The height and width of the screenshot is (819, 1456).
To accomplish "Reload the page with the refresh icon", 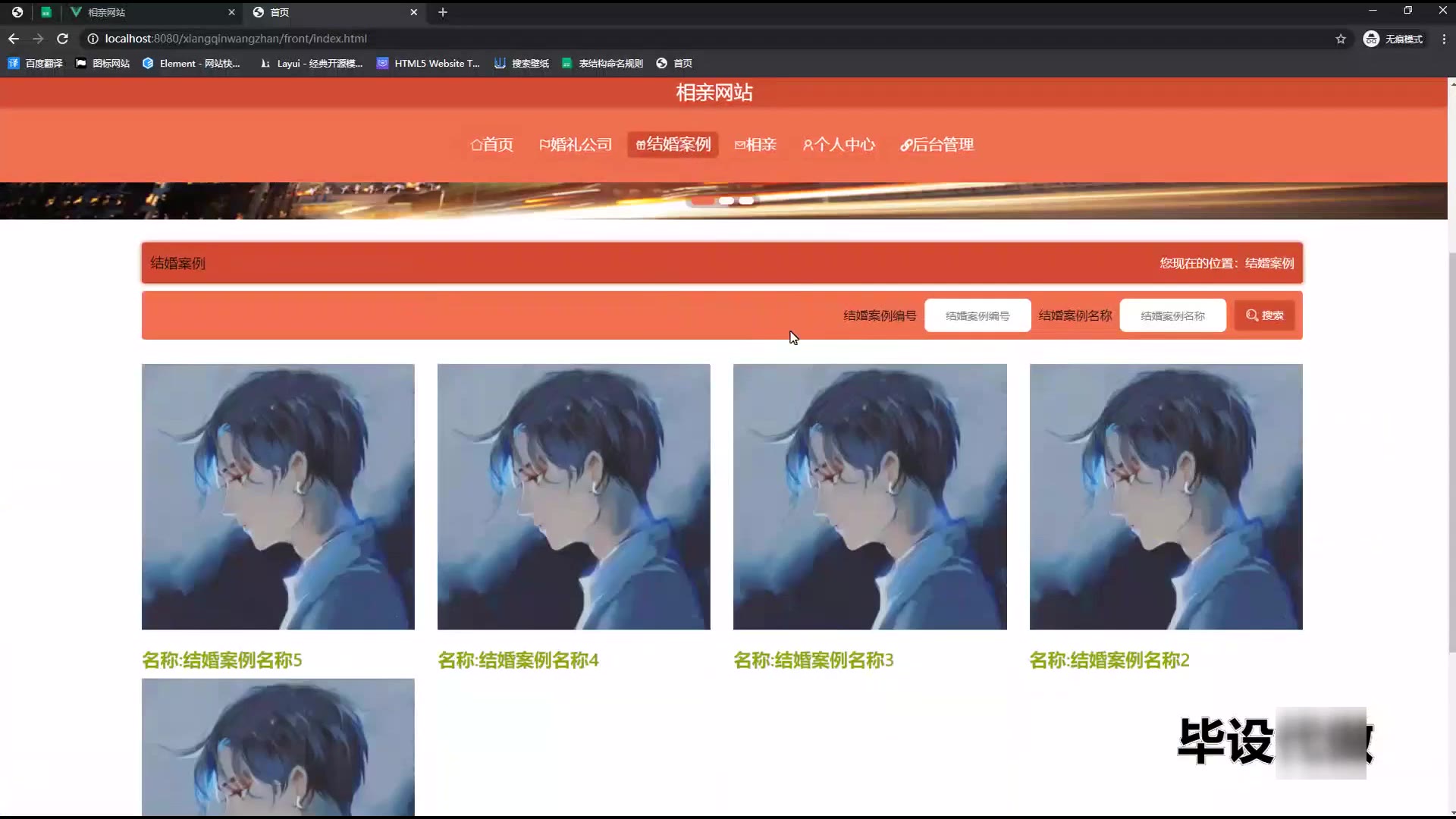I will (63, 39).
